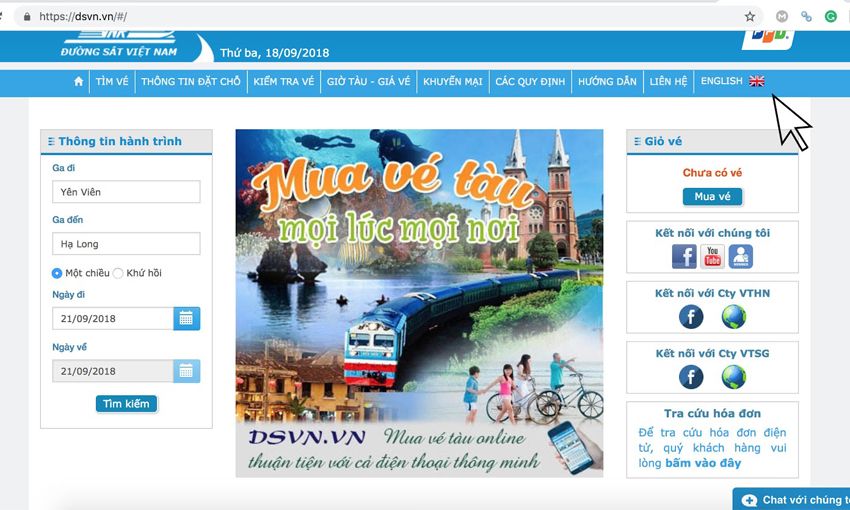This screenshot has height=510, width=850.
Task: Select the Một chiều radio option
Action: tap(57, 273)
